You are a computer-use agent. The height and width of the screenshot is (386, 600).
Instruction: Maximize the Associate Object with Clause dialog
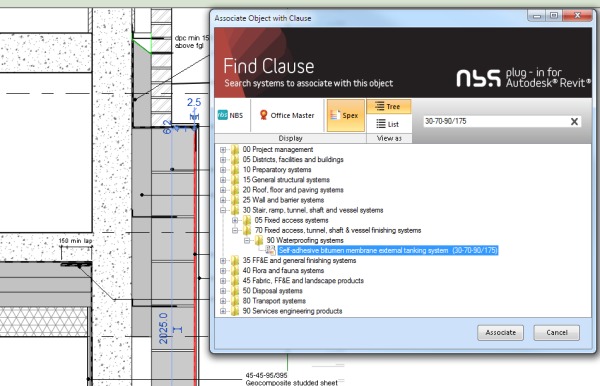554,16
